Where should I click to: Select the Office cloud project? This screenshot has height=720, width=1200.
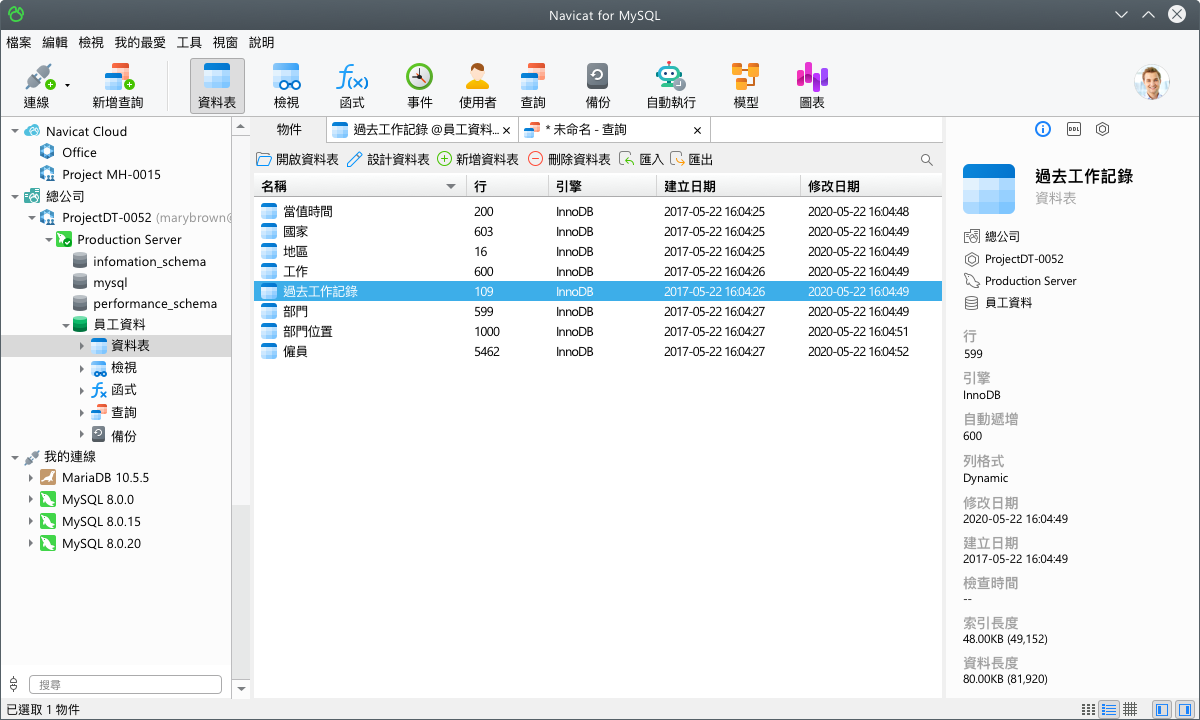(x=79, y=152)
